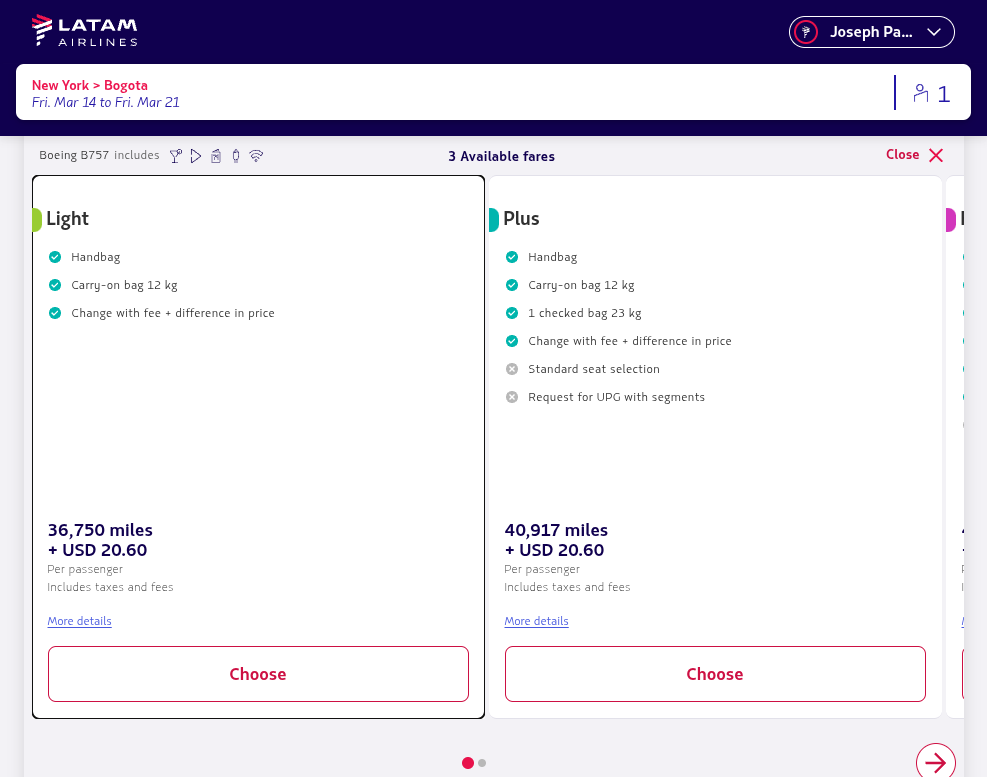Close the available fares panel
Screen dimensions: 987x777
click(915, 155)
